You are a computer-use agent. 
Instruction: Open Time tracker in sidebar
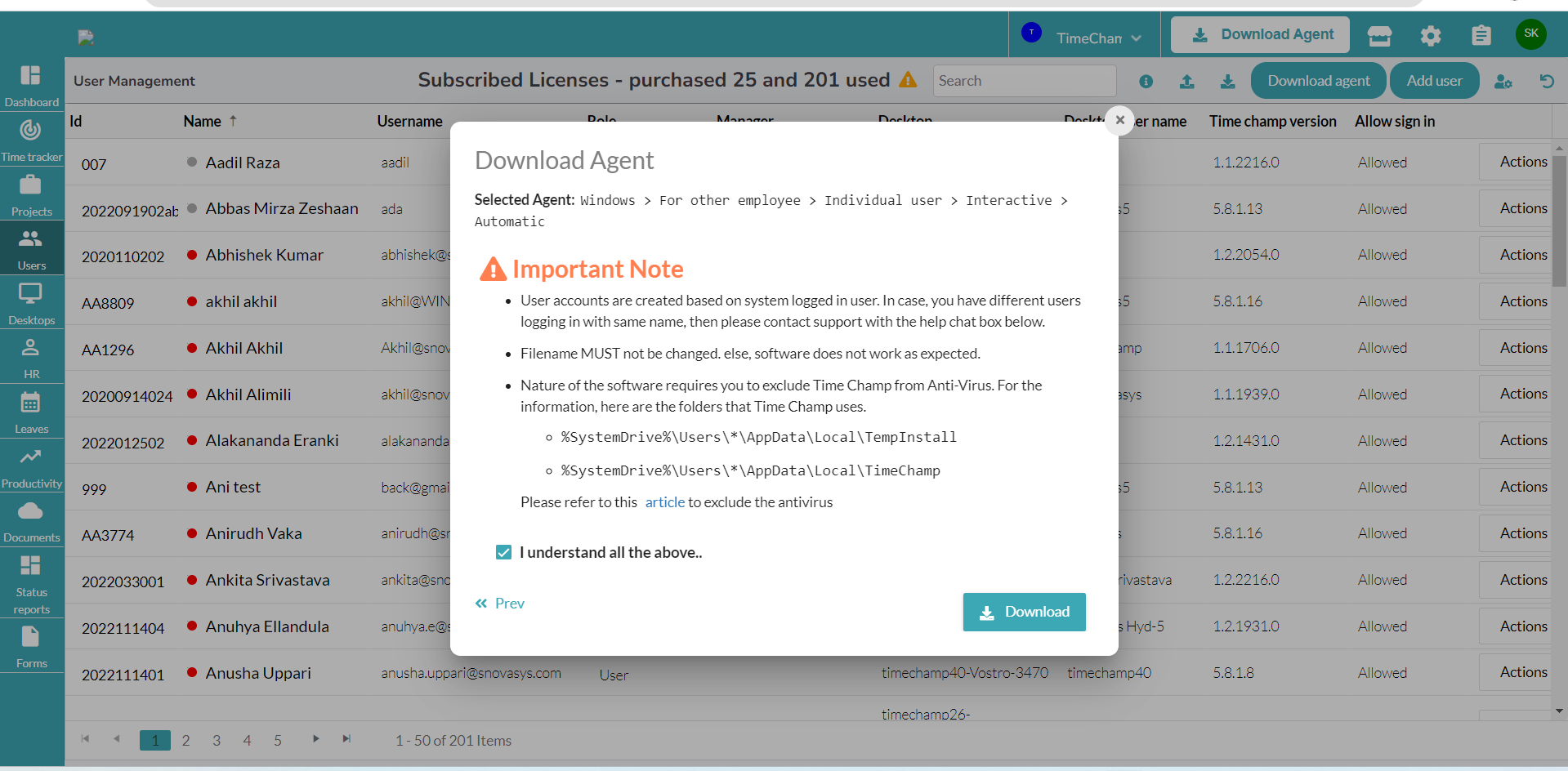tap(31, 140)
